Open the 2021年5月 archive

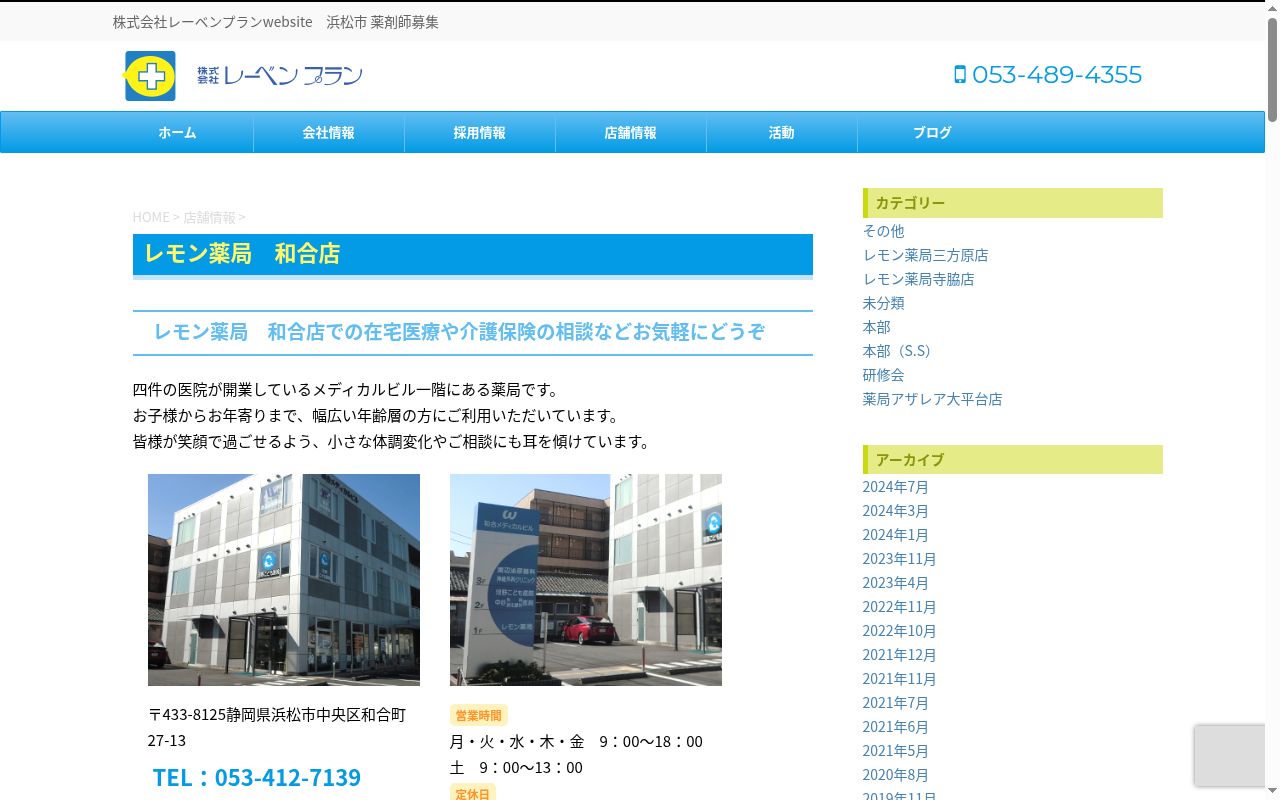click(x=896, y=751)
